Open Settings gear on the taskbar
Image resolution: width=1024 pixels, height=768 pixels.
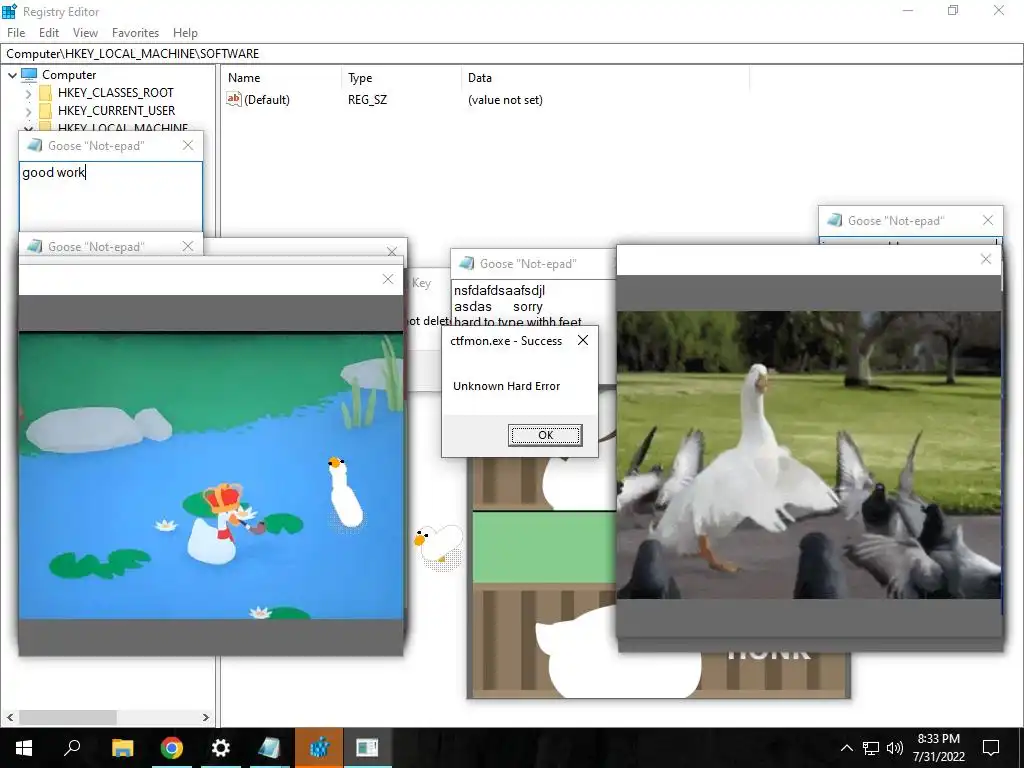[221, 748]
